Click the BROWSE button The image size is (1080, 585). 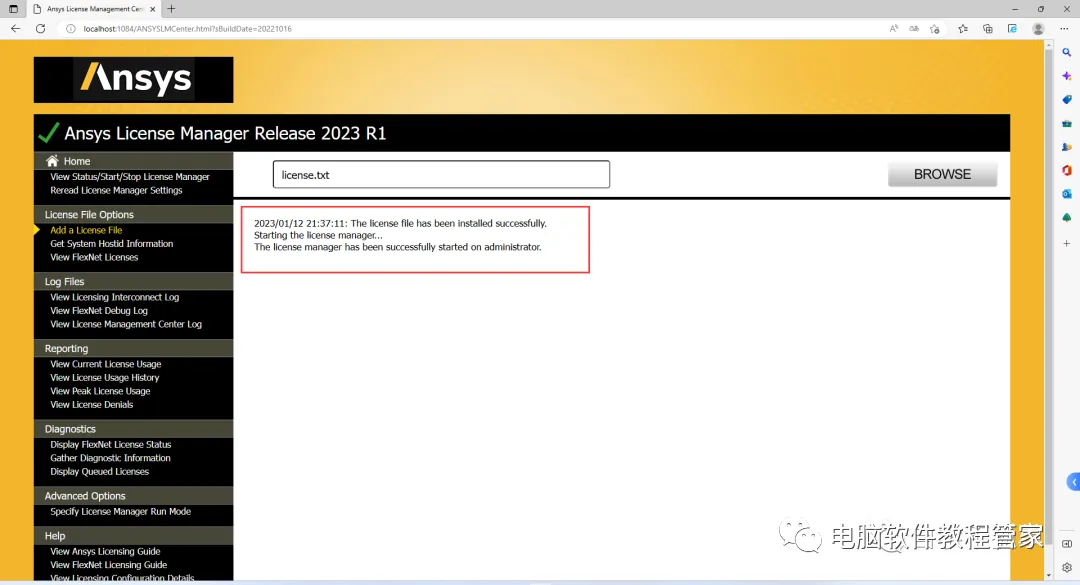click(942, 174)
